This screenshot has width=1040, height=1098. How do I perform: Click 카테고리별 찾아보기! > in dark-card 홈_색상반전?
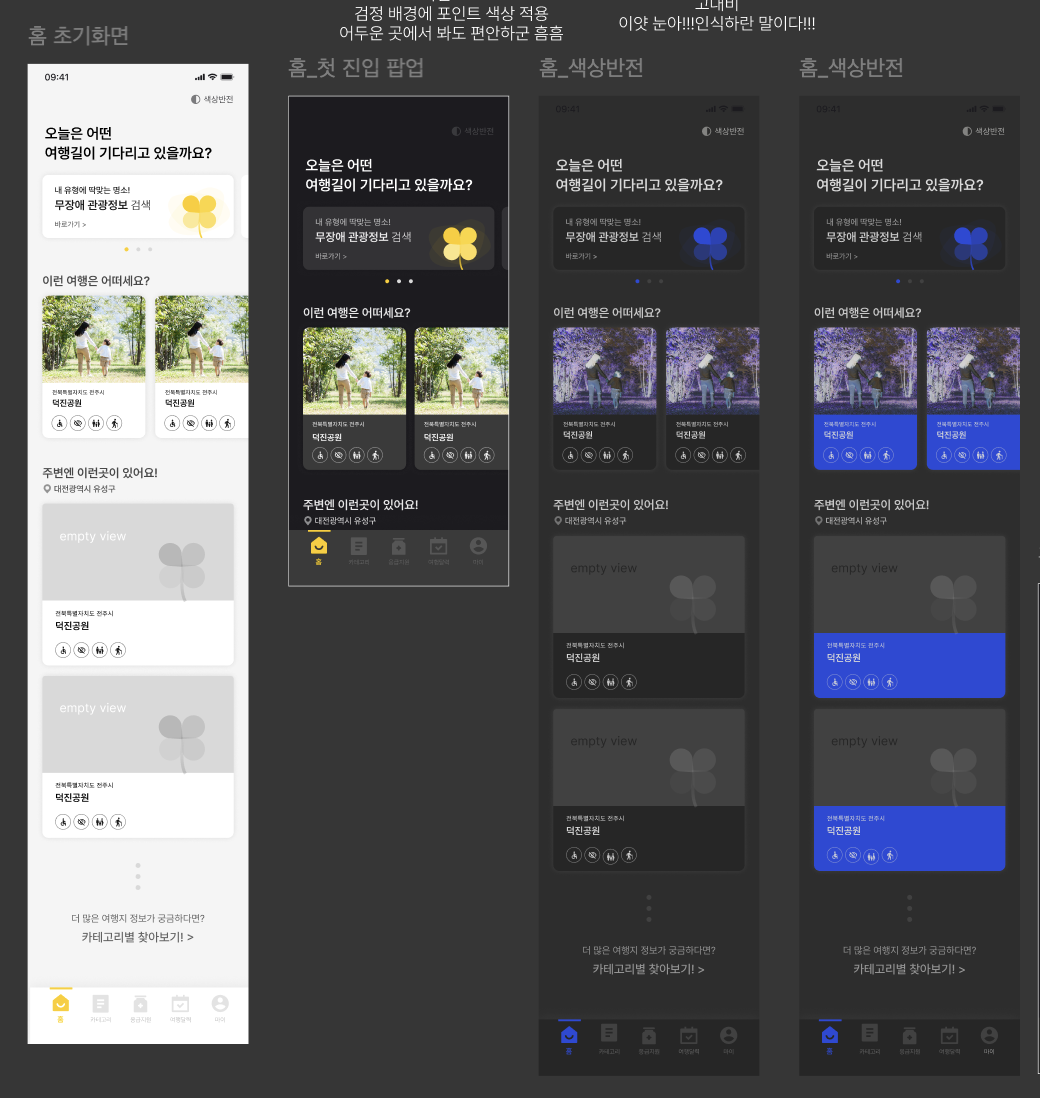(649, 969)
